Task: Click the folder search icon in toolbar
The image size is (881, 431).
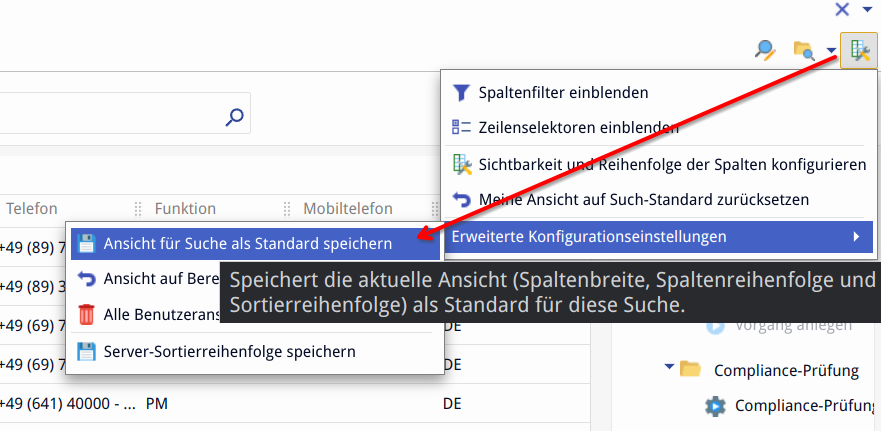Action: click(x=802, y=50)
